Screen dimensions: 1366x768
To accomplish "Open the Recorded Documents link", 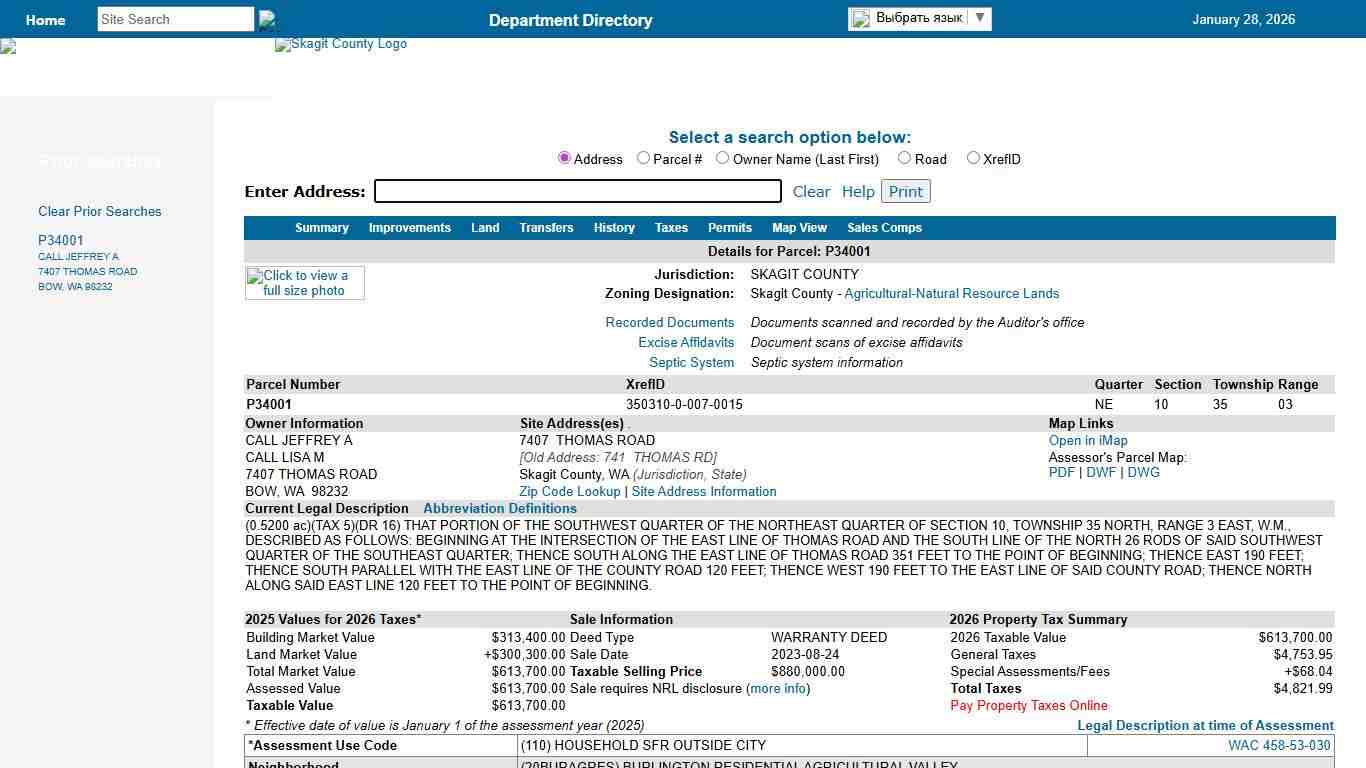I will pos(669,322).
